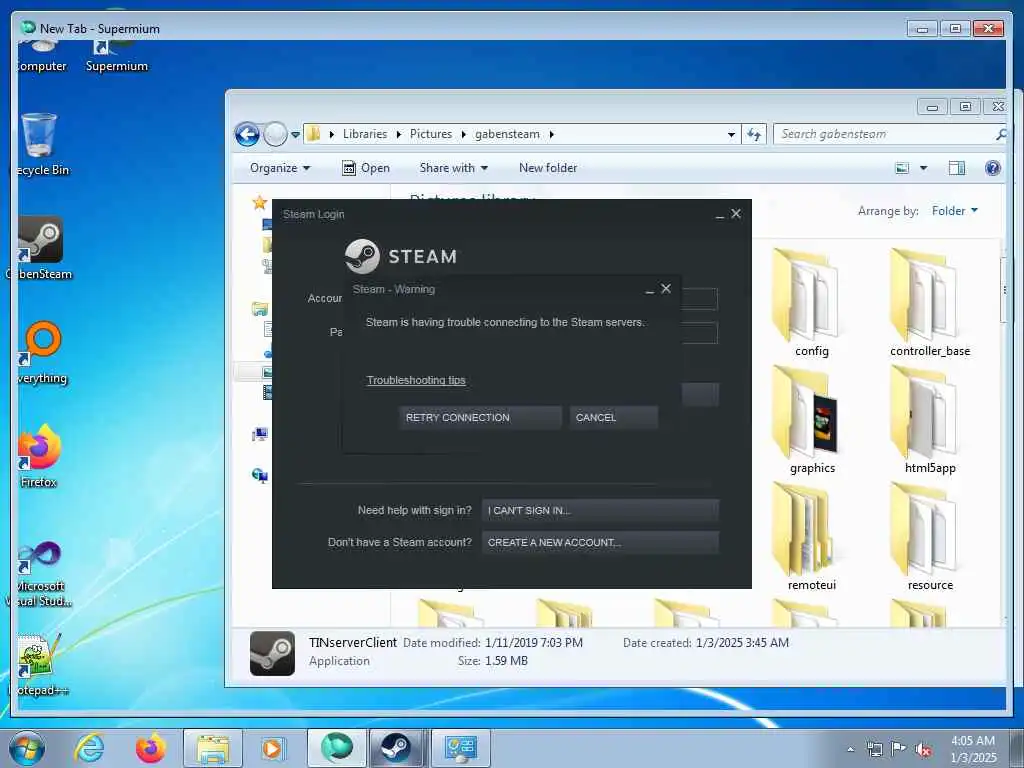Minimize the Steam Login window
Screen dimensions: 1024x768
[720, 215]
